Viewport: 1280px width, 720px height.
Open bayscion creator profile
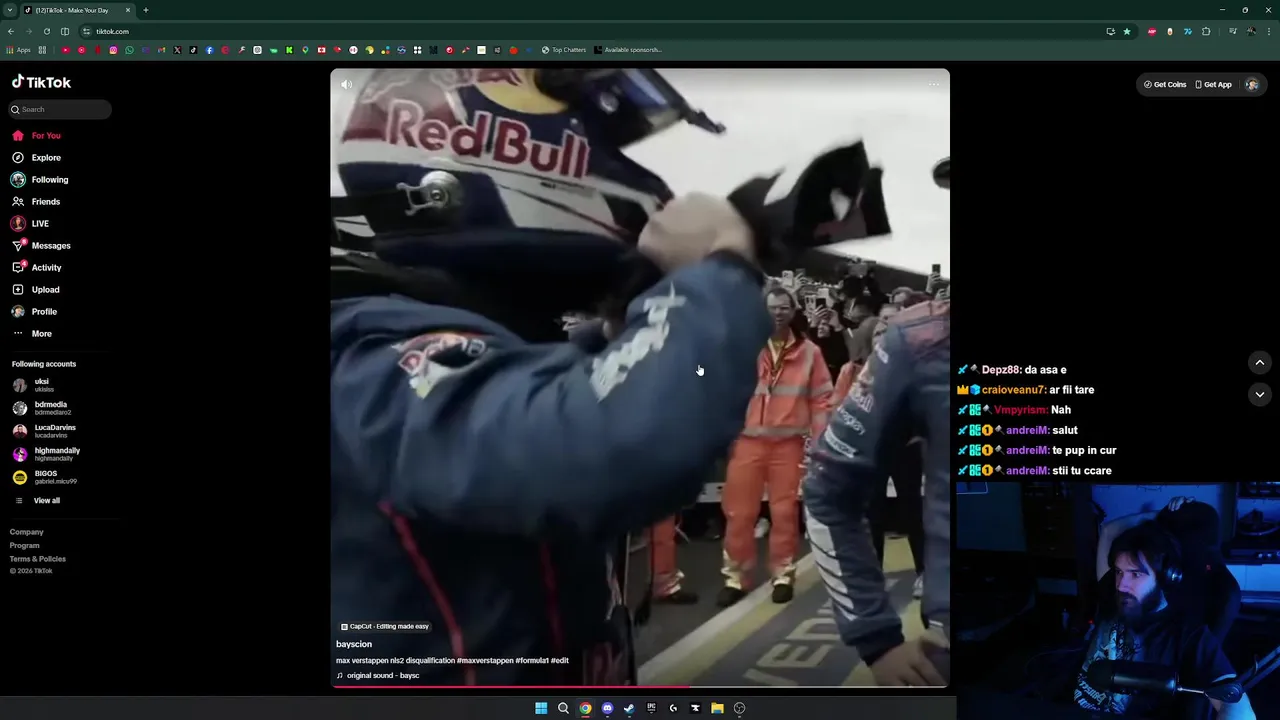point(354,644)
